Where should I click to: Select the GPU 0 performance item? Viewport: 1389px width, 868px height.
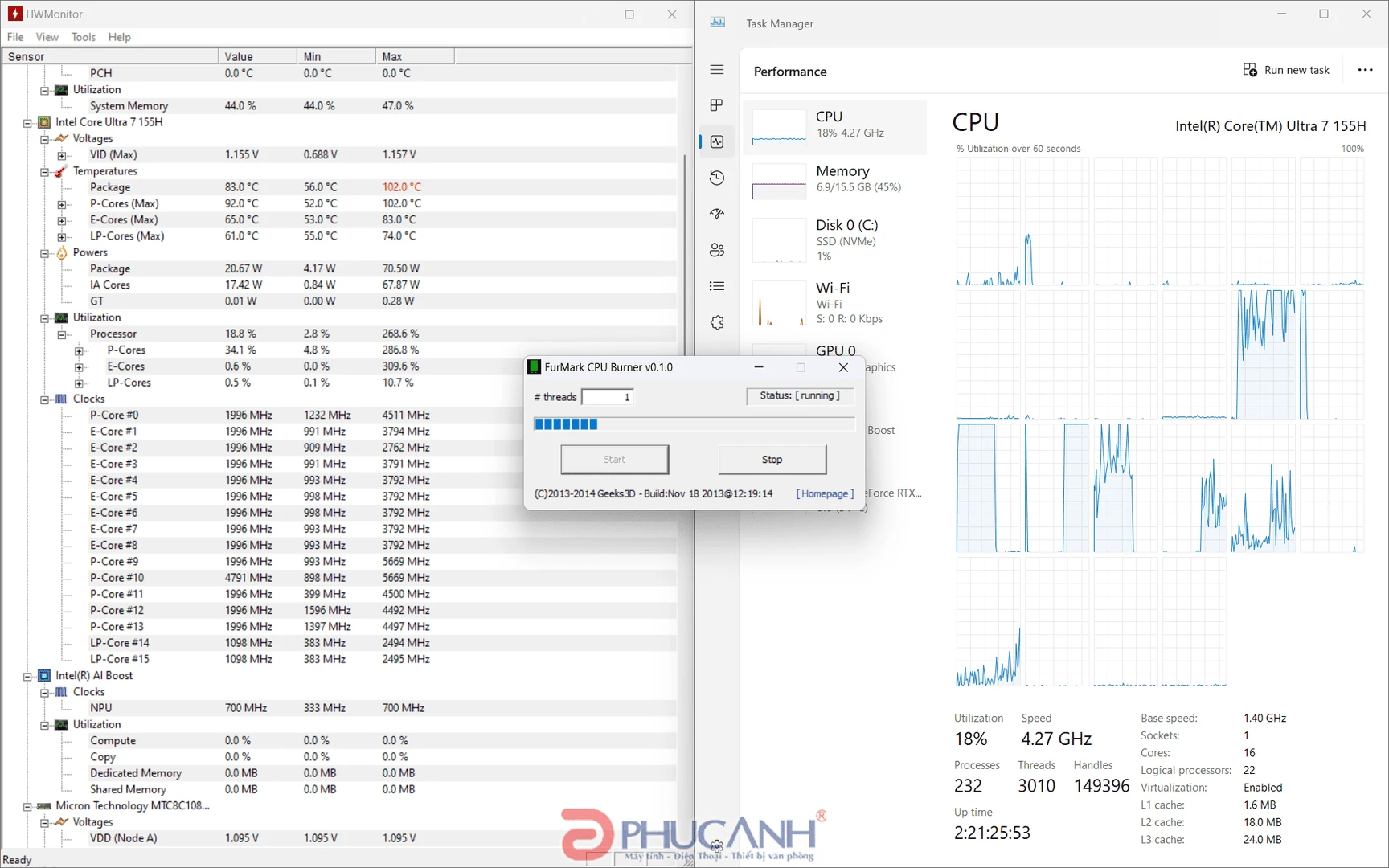click(x=834, y=350)
